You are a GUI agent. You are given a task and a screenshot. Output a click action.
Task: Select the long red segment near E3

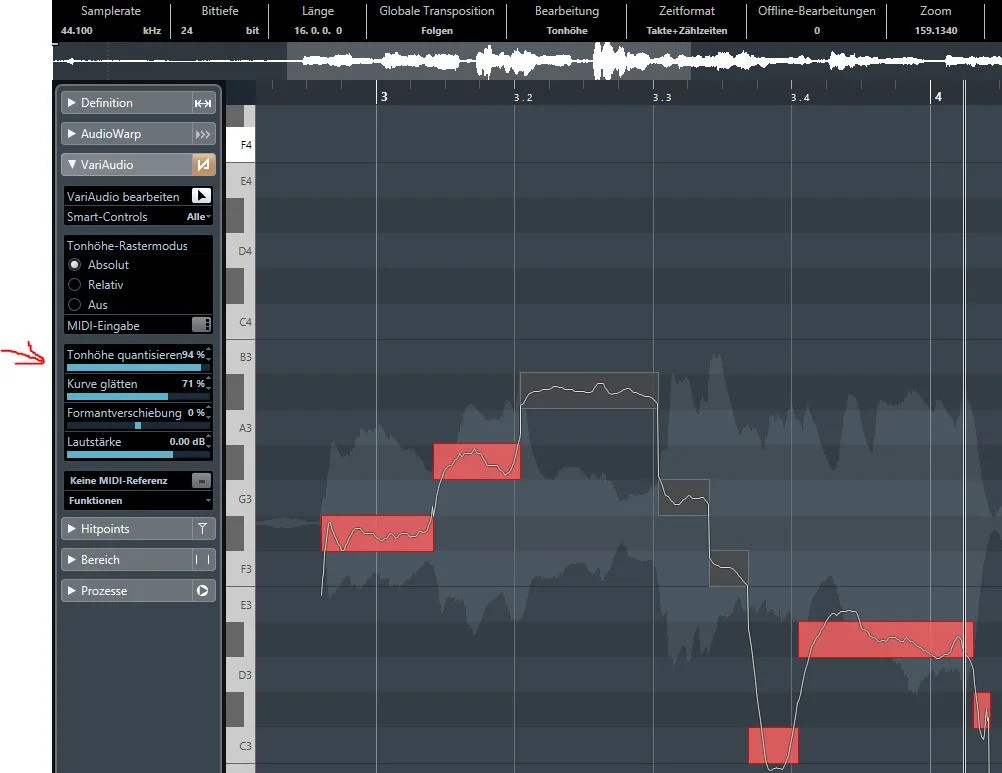tap(886, 639)
